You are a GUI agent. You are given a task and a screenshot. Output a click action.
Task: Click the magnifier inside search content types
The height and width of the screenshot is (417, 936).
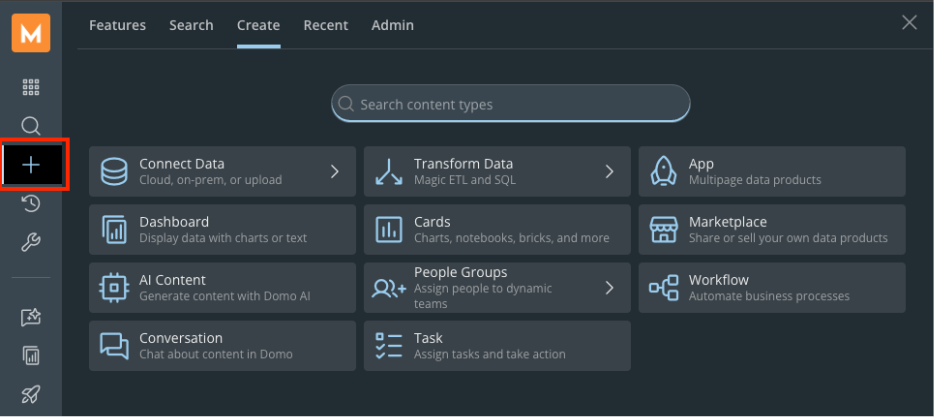[x=346, y=104]
